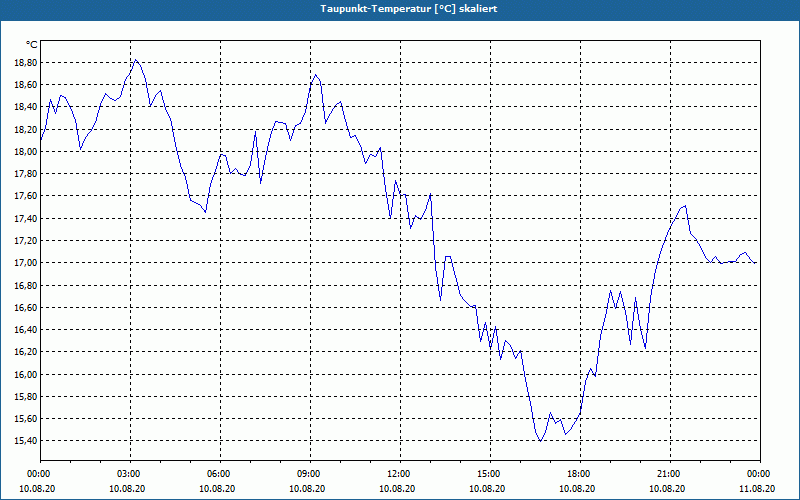800x500 pixels.
Task: Select the 17,20 y-axis label
Action: (x=25, y=240)
